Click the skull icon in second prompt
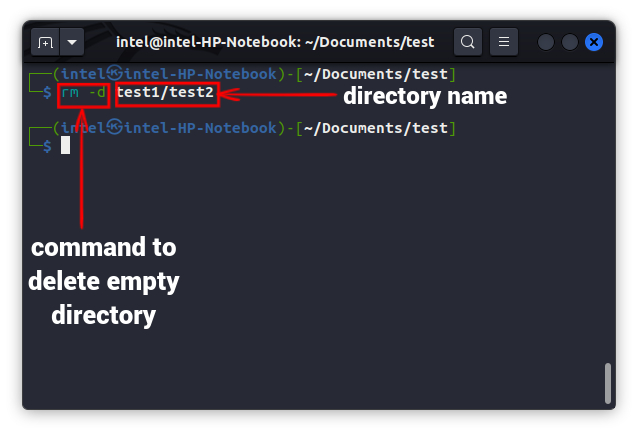The height and width of the screenshot is (434, 638). tap(115, 128)
